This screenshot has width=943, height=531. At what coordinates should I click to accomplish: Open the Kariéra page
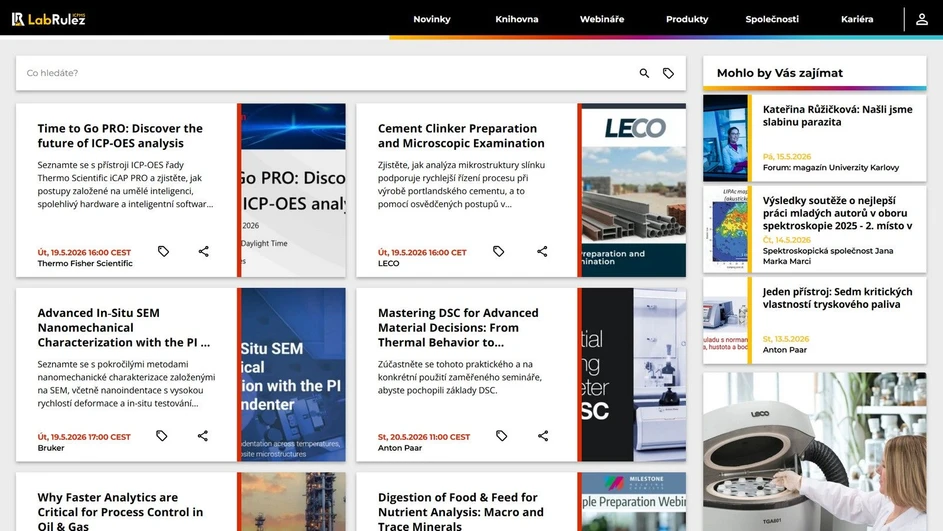(857, 19)
